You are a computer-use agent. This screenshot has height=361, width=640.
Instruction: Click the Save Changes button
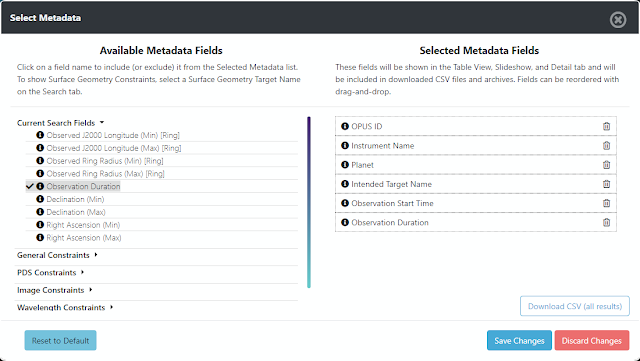coord(519,341)
